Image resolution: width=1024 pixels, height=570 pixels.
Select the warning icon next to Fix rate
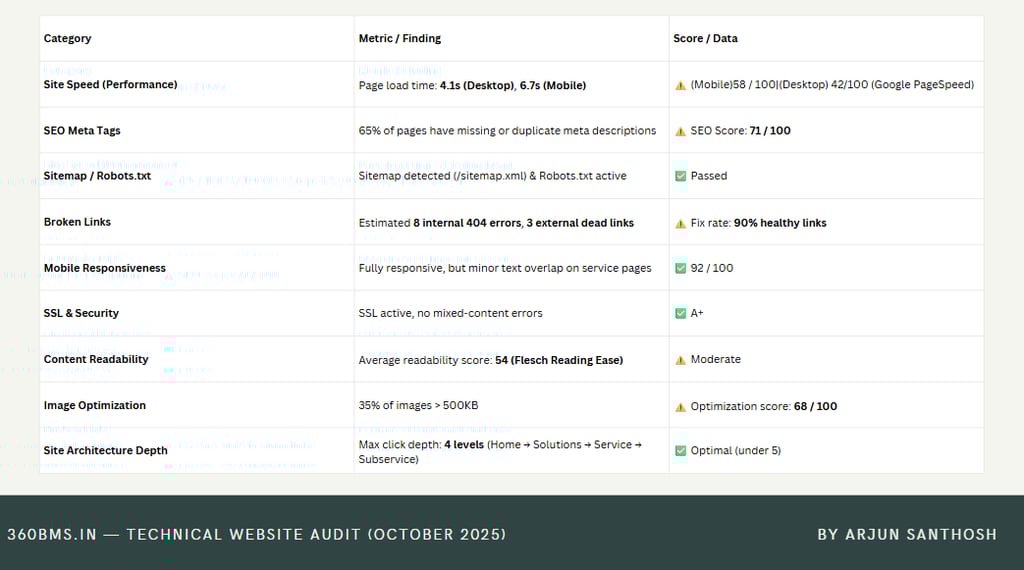point(680,223)
